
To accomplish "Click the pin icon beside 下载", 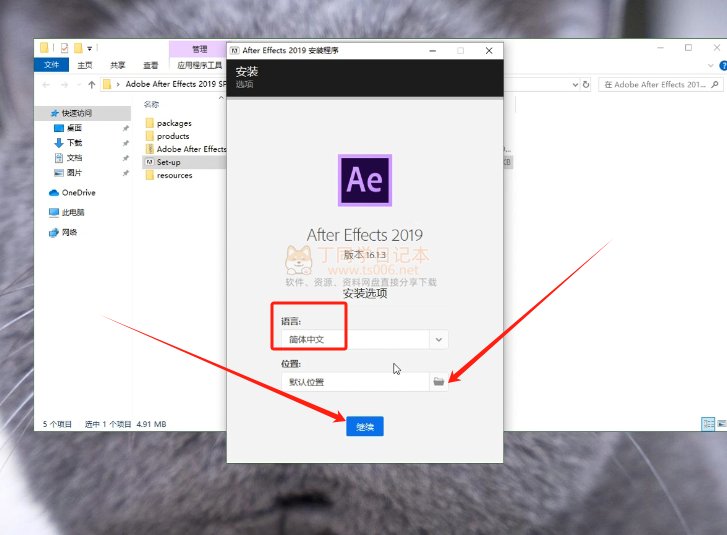I will pos(125,143).
